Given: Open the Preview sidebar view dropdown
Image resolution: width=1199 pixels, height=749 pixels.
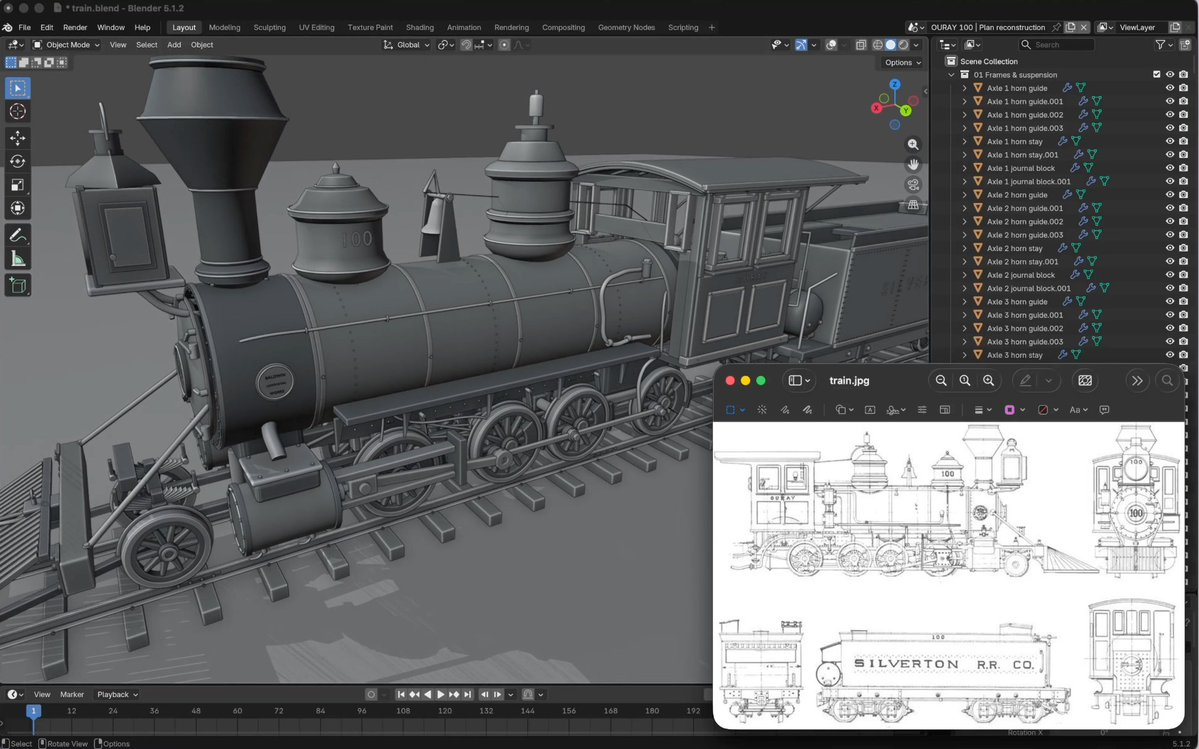Looking at the screenshot, I should [799, 381].
